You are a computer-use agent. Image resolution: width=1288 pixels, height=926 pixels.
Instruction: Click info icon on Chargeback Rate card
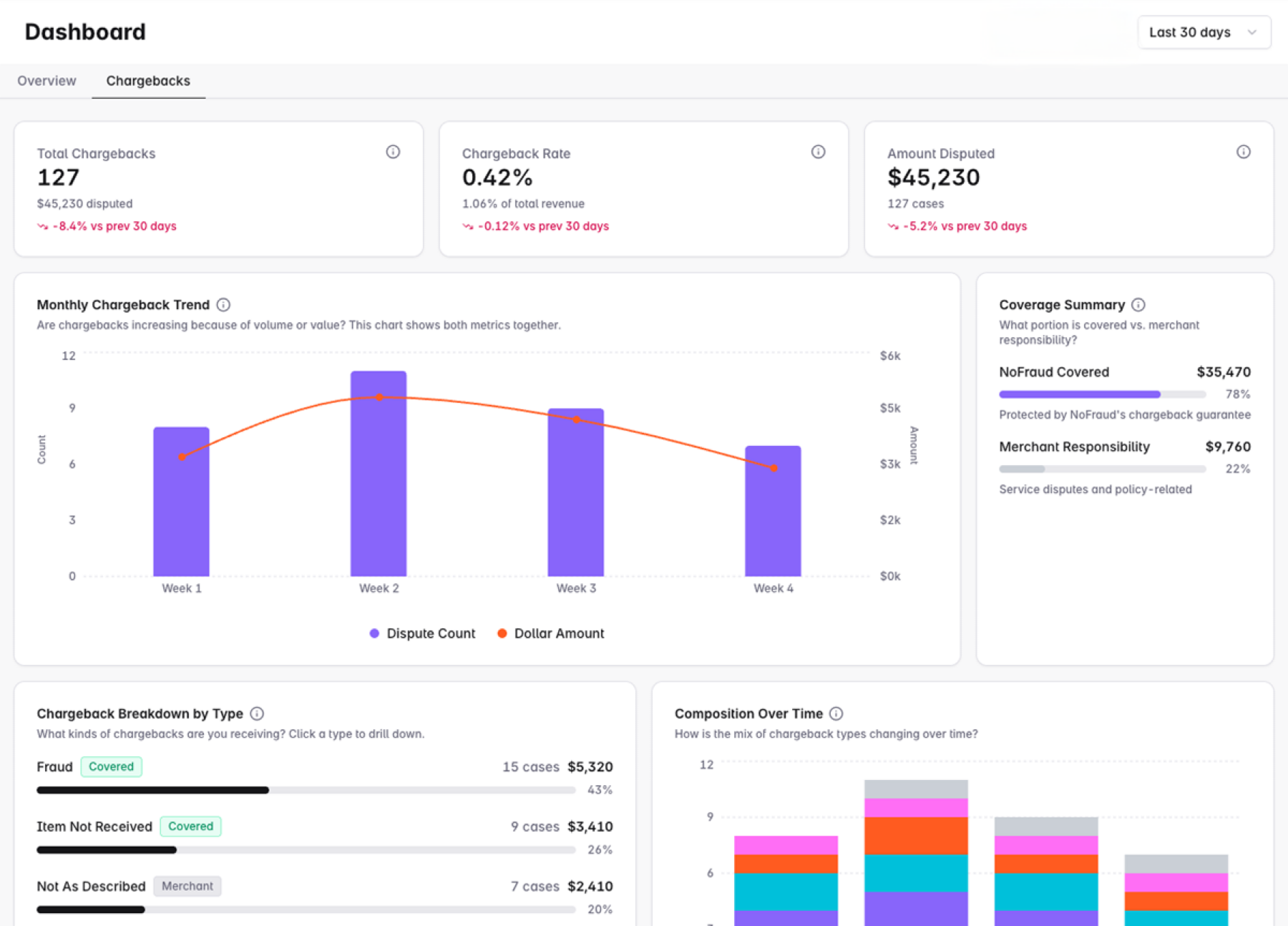(818, 152)
